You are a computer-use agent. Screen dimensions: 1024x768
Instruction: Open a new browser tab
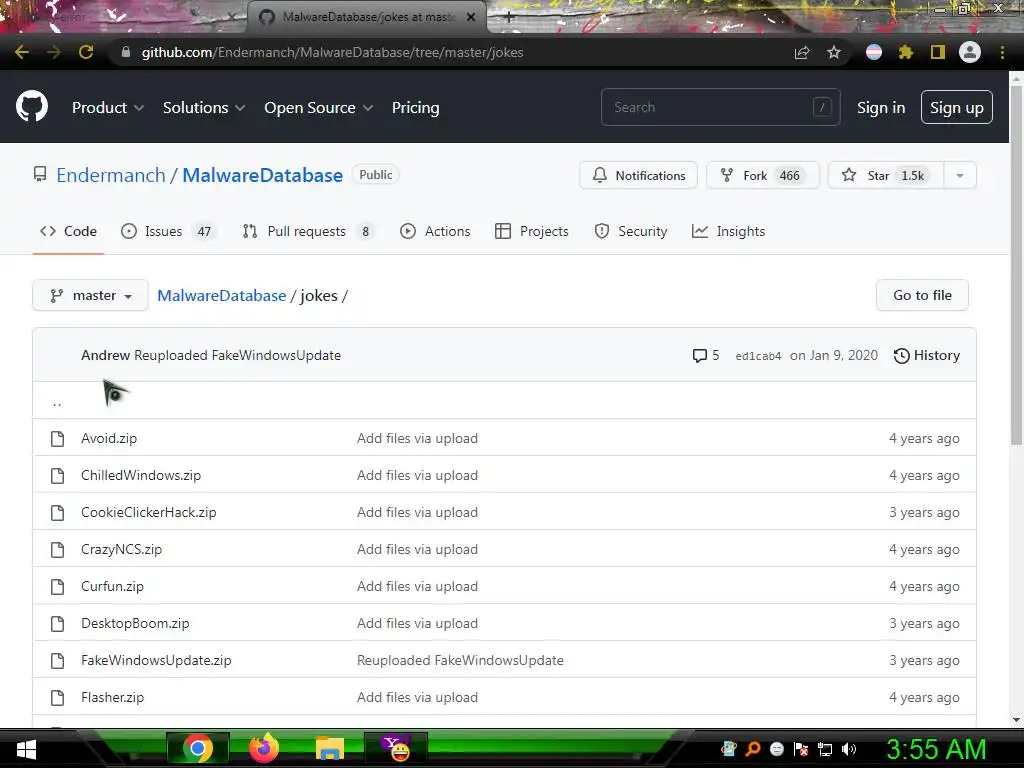pos(509,18)
